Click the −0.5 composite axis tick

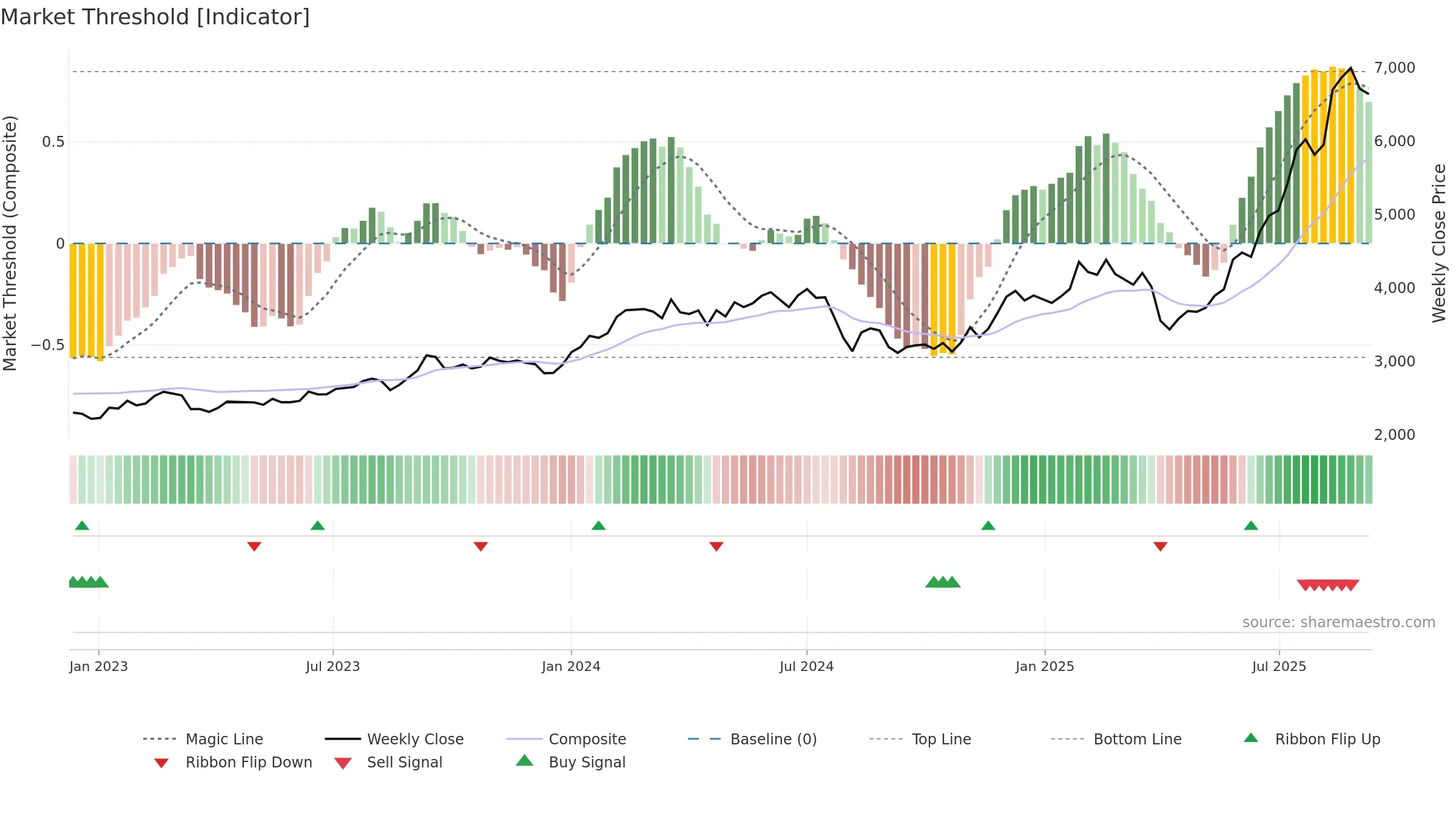(x=48, y=345)
